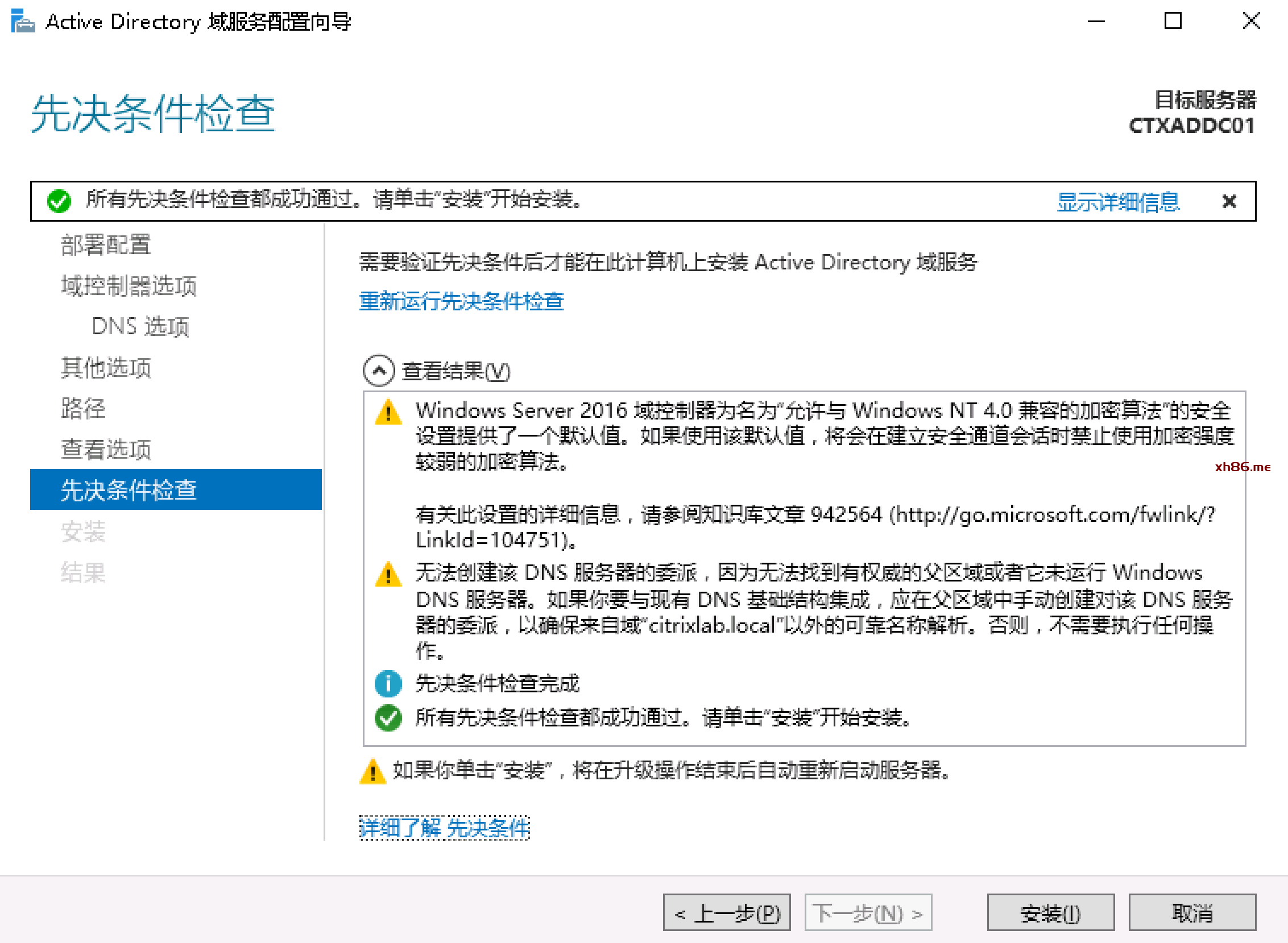Click green checkmark in results list

point(388,717)
